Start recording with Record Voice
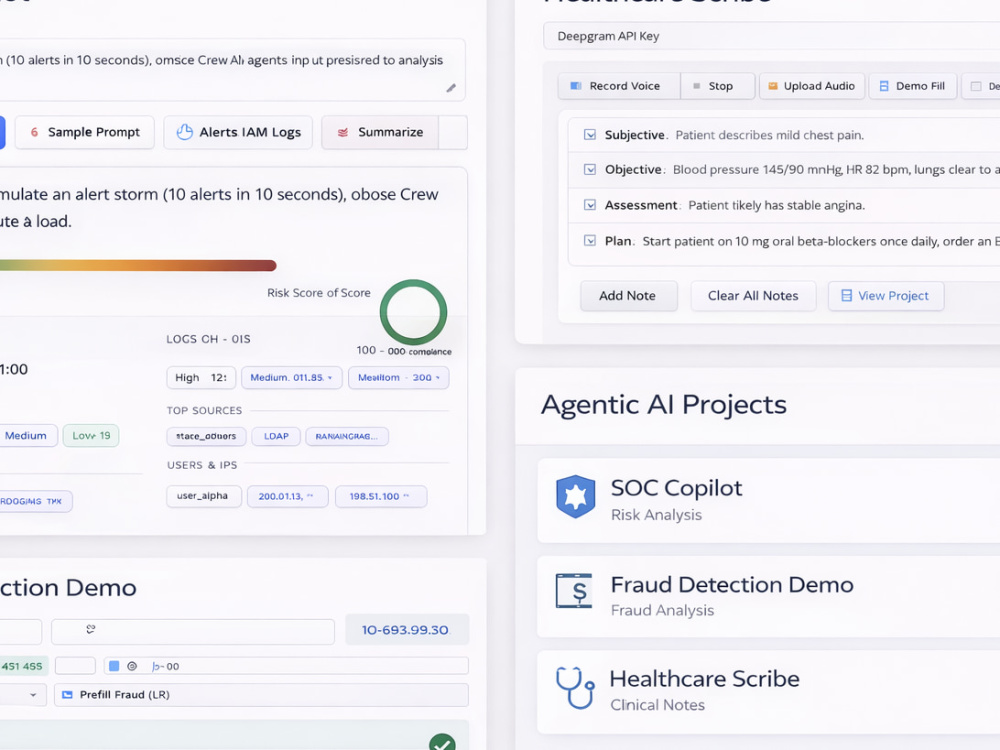The height and width of the screenshot is (750, 1000). pos(619,85)
